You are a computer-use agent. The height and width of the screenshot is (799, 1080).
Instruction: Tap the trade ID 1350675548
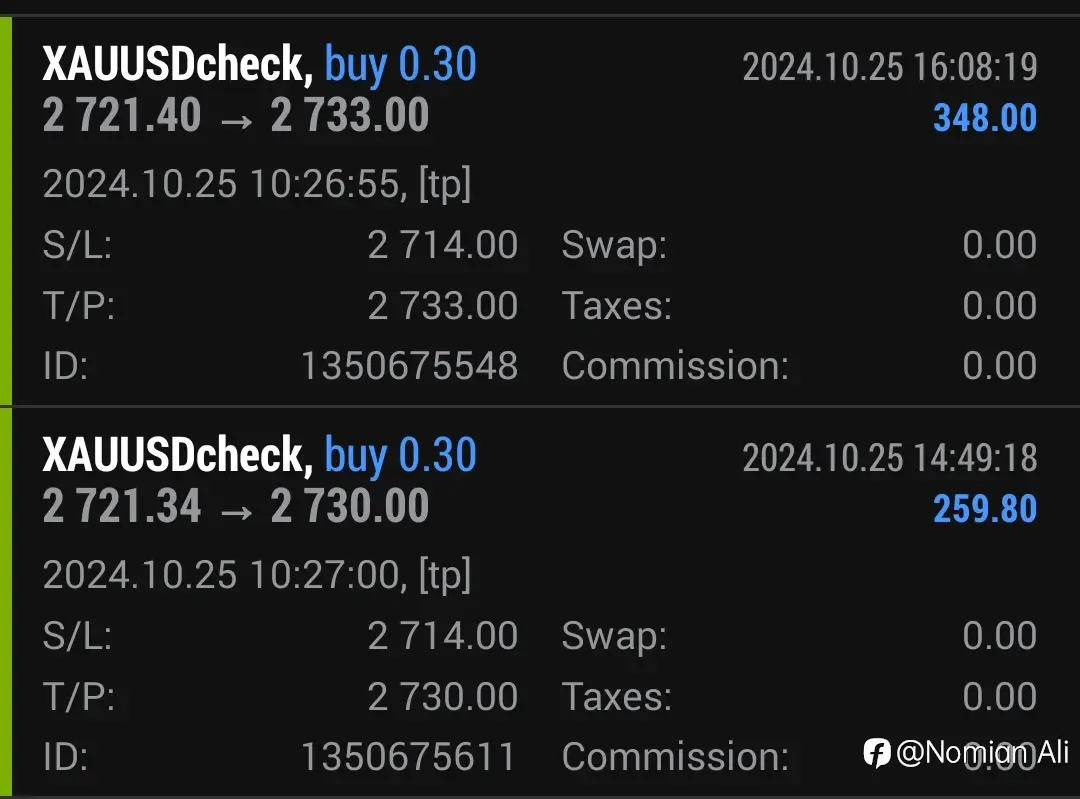point(410,366)
